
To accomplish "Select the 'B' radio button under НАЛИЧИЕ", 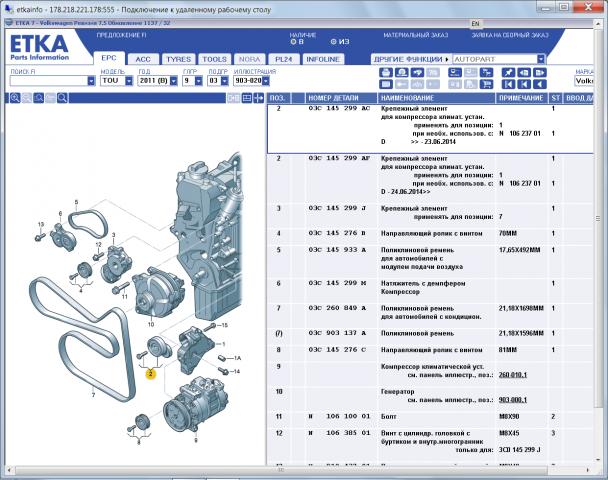I will point(294,41).
